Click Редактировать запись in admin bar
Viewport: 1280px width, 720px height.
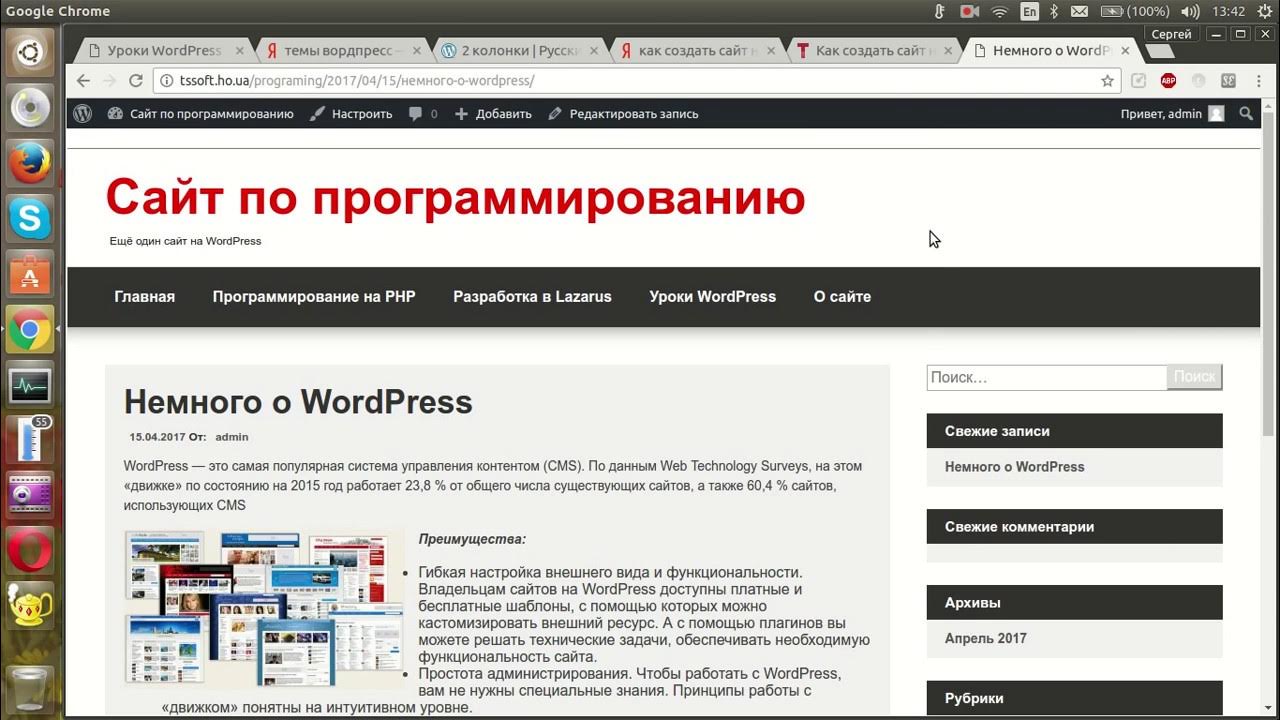click(623, 114)
